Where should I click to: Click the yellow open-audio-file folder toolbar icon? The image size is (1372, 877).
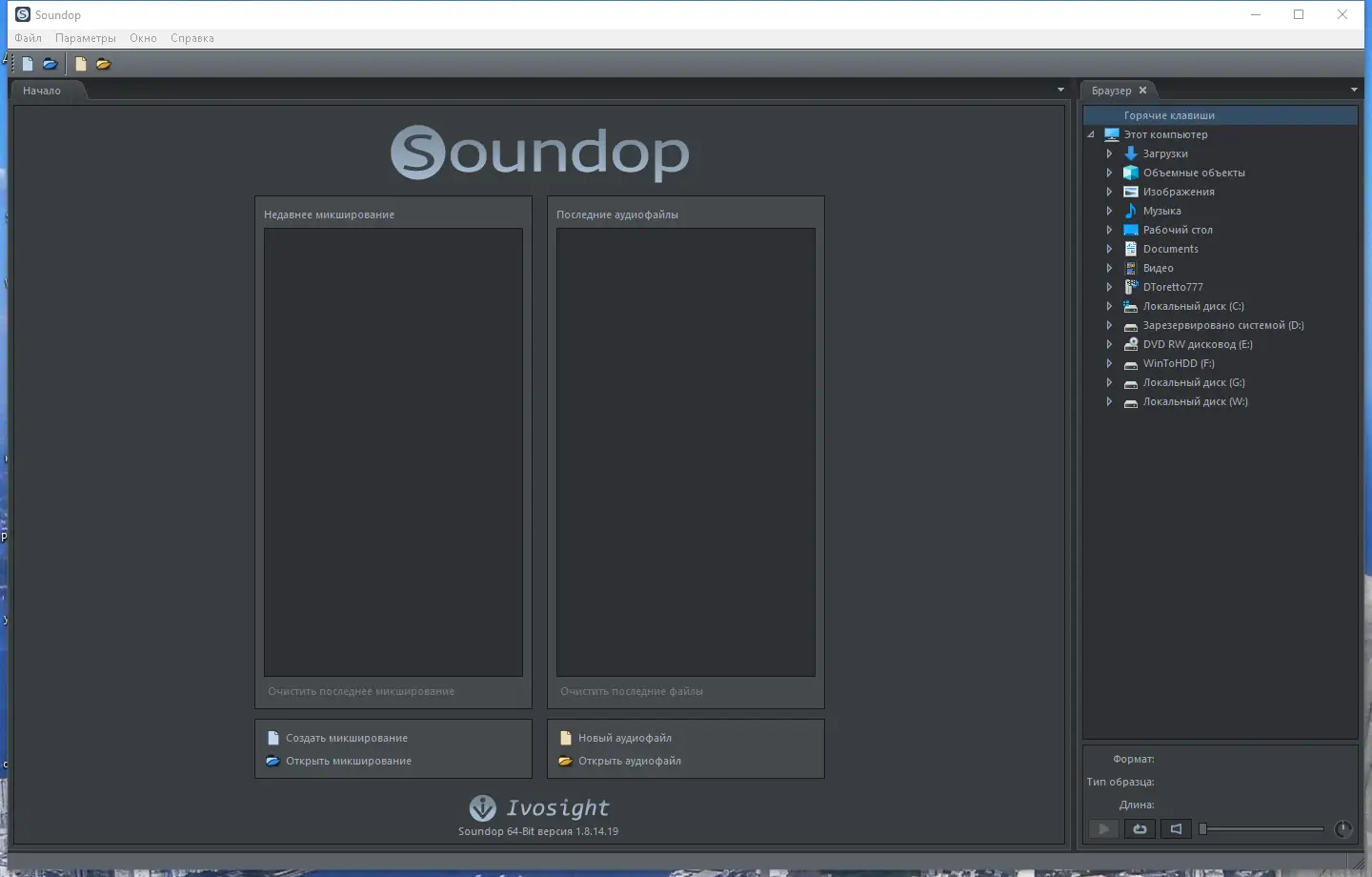[104, 64]
